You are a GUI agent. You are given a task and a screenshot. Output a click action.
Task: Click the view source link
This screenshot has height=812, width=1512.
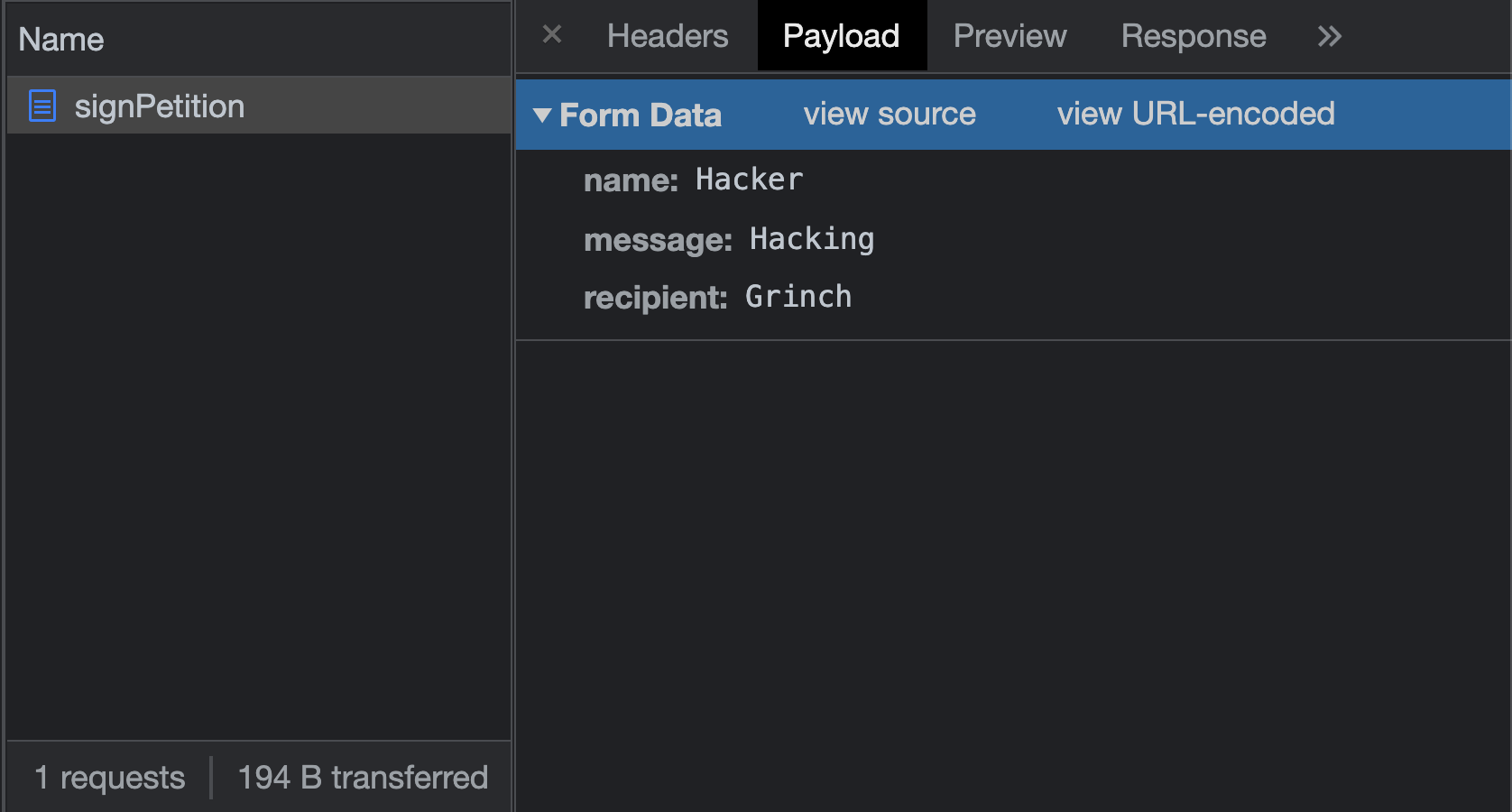(x=890, y=115)
